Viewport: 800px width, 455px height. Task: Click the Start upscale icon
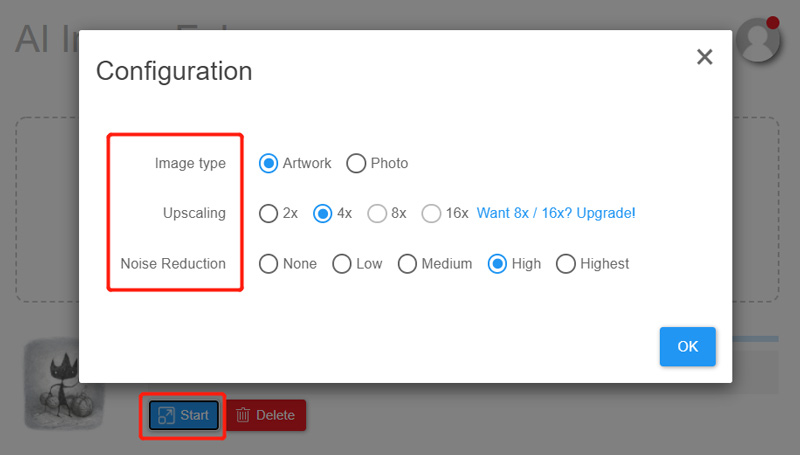166,415
